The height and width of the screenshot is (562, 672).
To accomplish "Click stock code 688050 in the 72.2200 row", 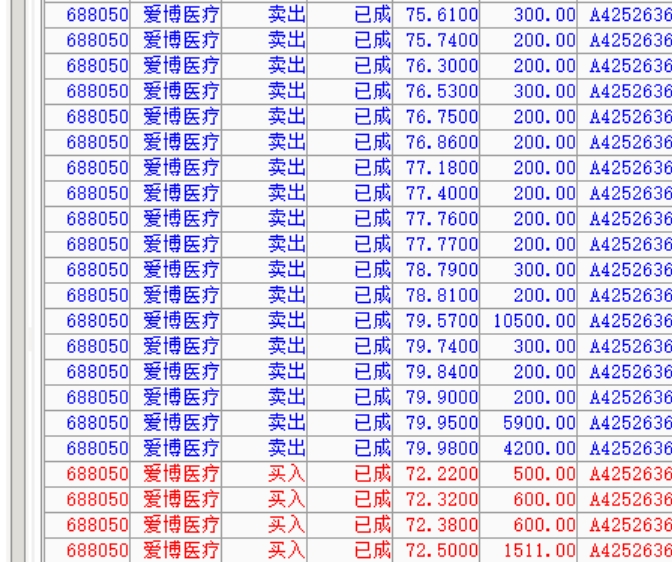I will coord(97,474).
